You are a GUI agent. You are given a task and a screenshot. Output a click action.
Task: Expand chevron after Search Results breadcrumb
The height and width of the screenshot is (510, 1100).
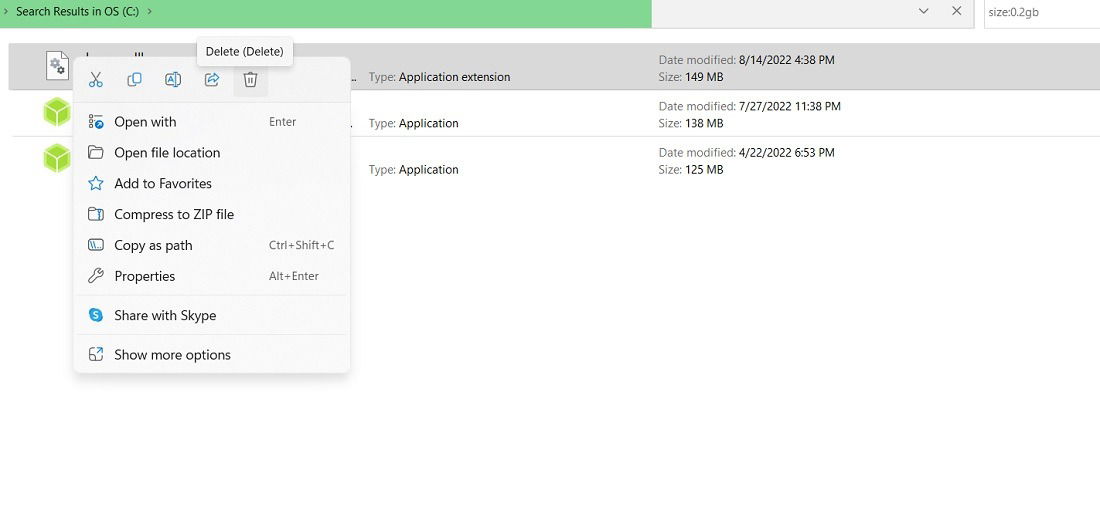point(150,12)
